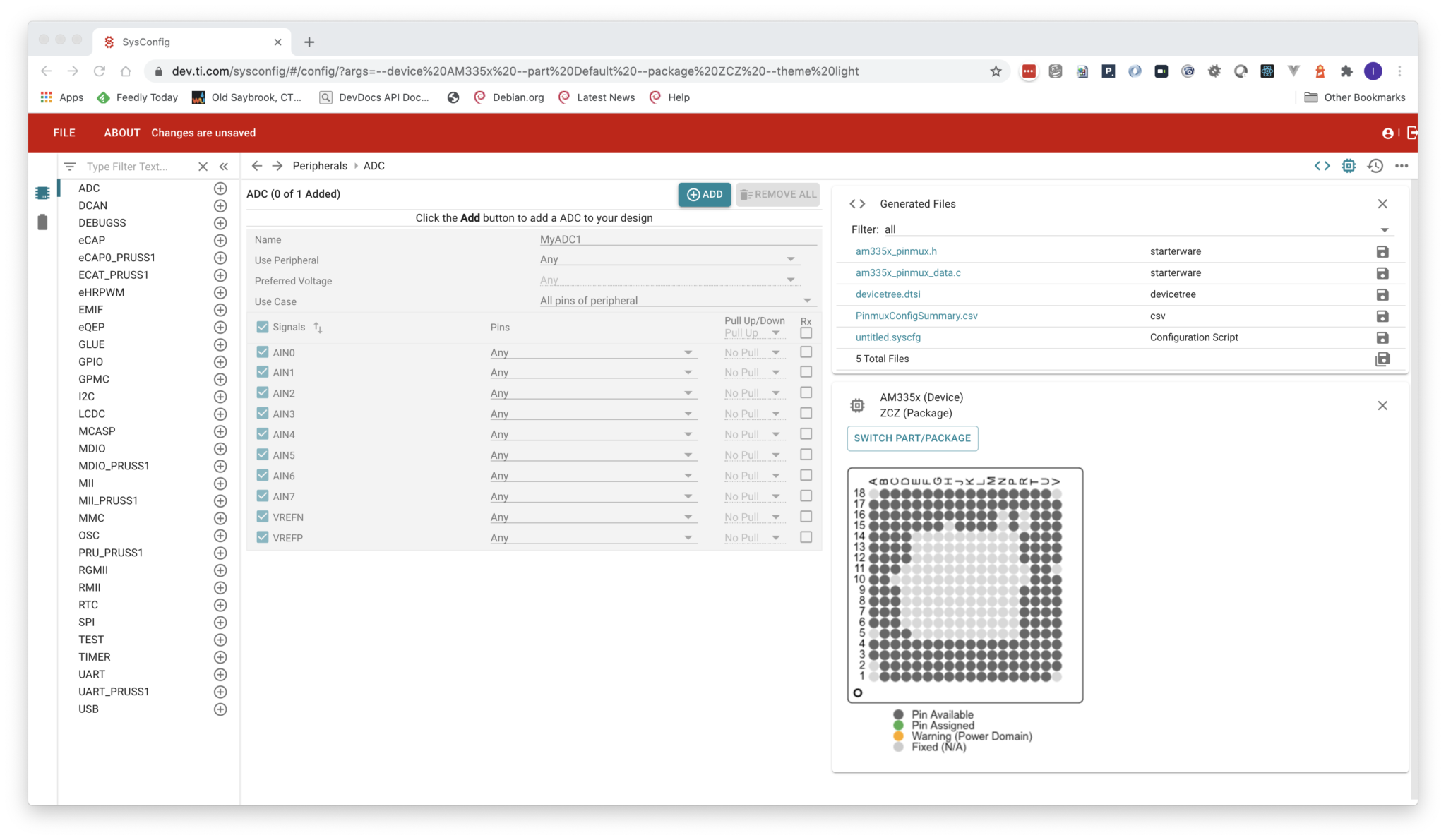This screenshot has width=1446, height=840.
Task: Open the FILE menu
Action: [64, 133]
